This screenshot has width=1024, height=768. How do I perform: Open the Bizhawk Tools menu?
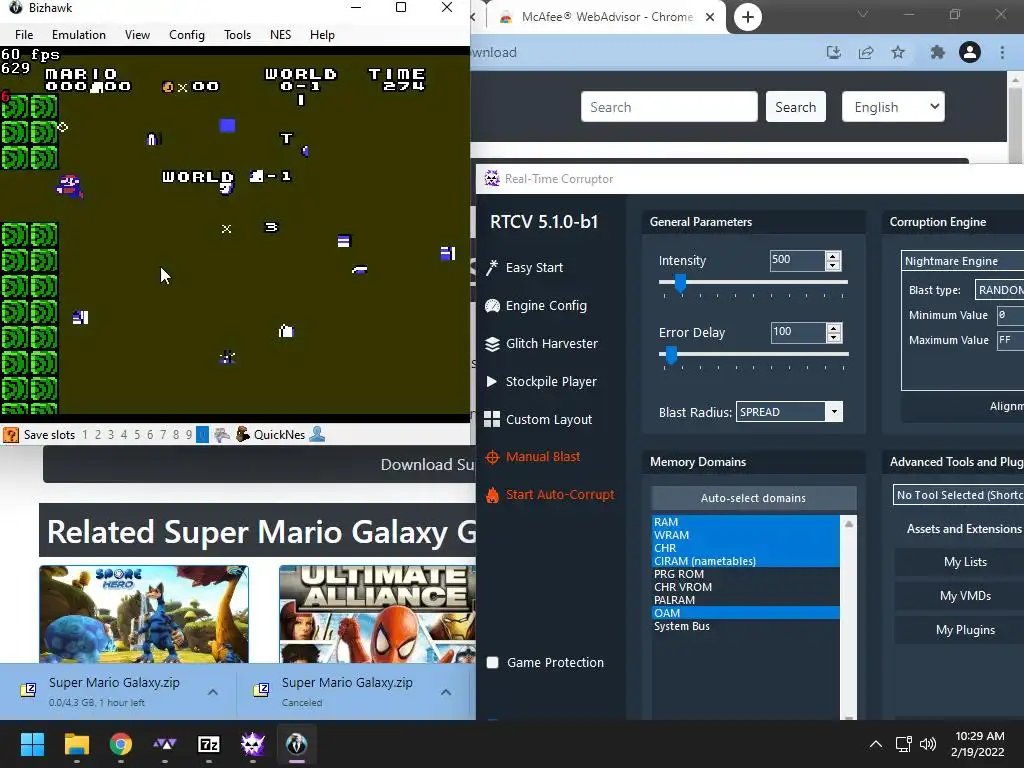(x=237, y=35)
